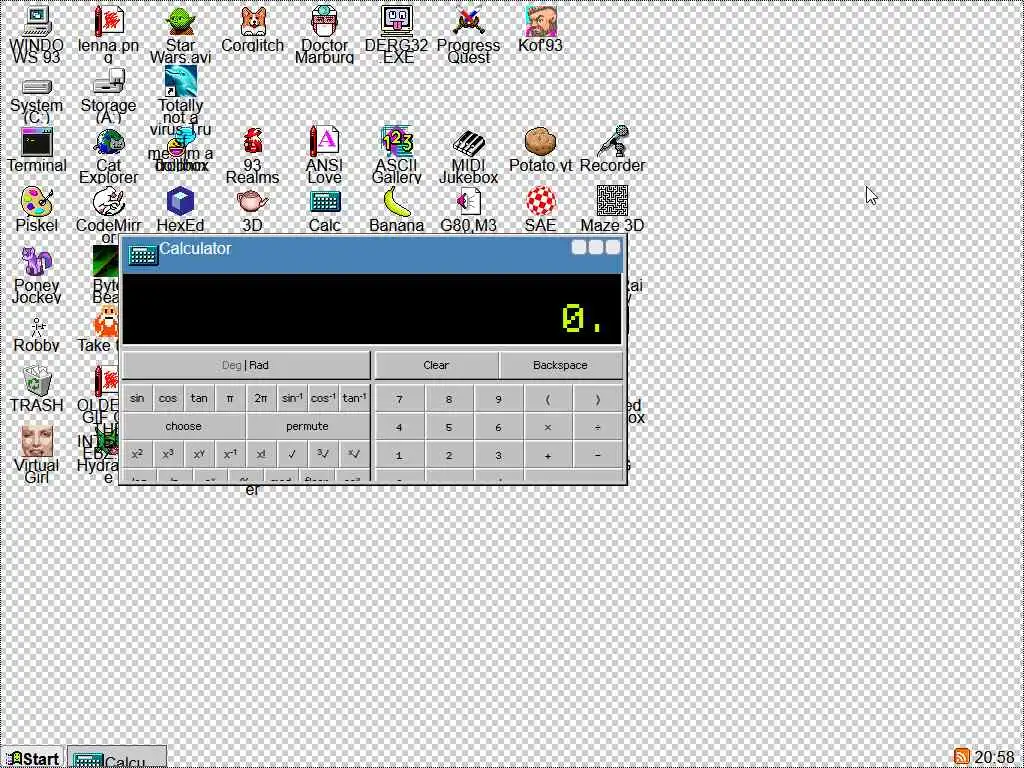Image resolution: width=1024 pixels, height=768 pixels.
Task: Click the sin function button
Action: 136,398
